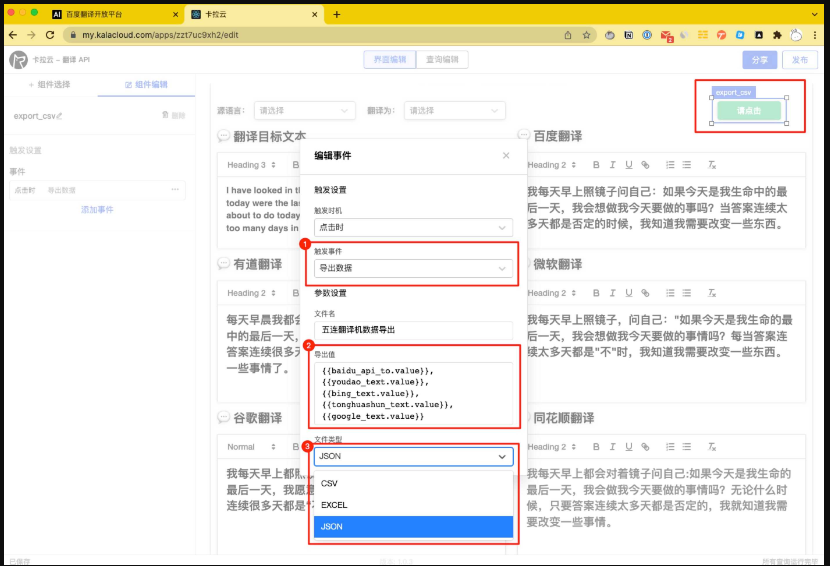This screenshot has width=830, height=566.
Task: Toggle italic in 同花顺翻译 editor toolbar
Action: 612,447
